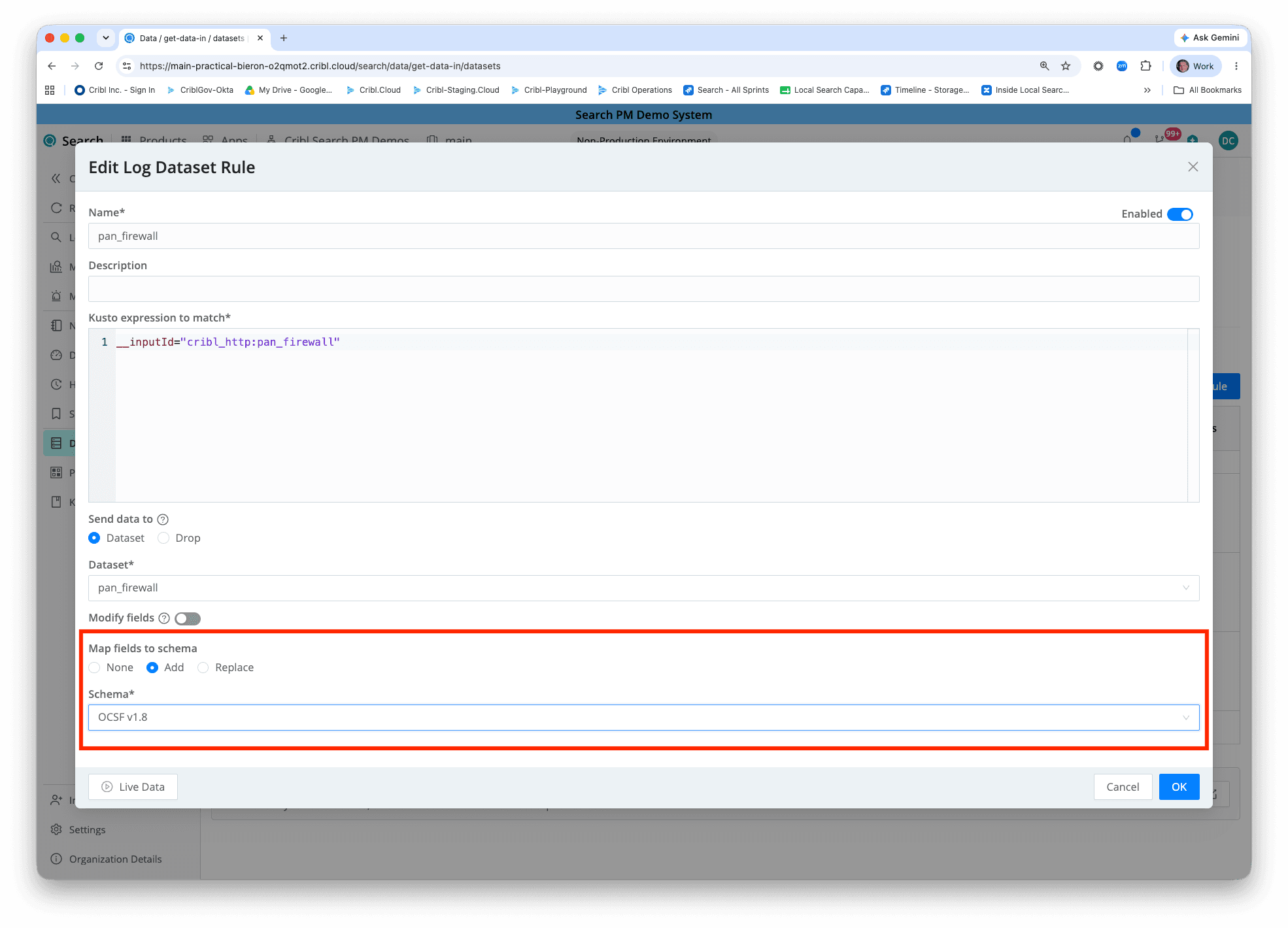Open the Cribl.Cloud bookmark

pyautogui.click(x=373, y=90)
